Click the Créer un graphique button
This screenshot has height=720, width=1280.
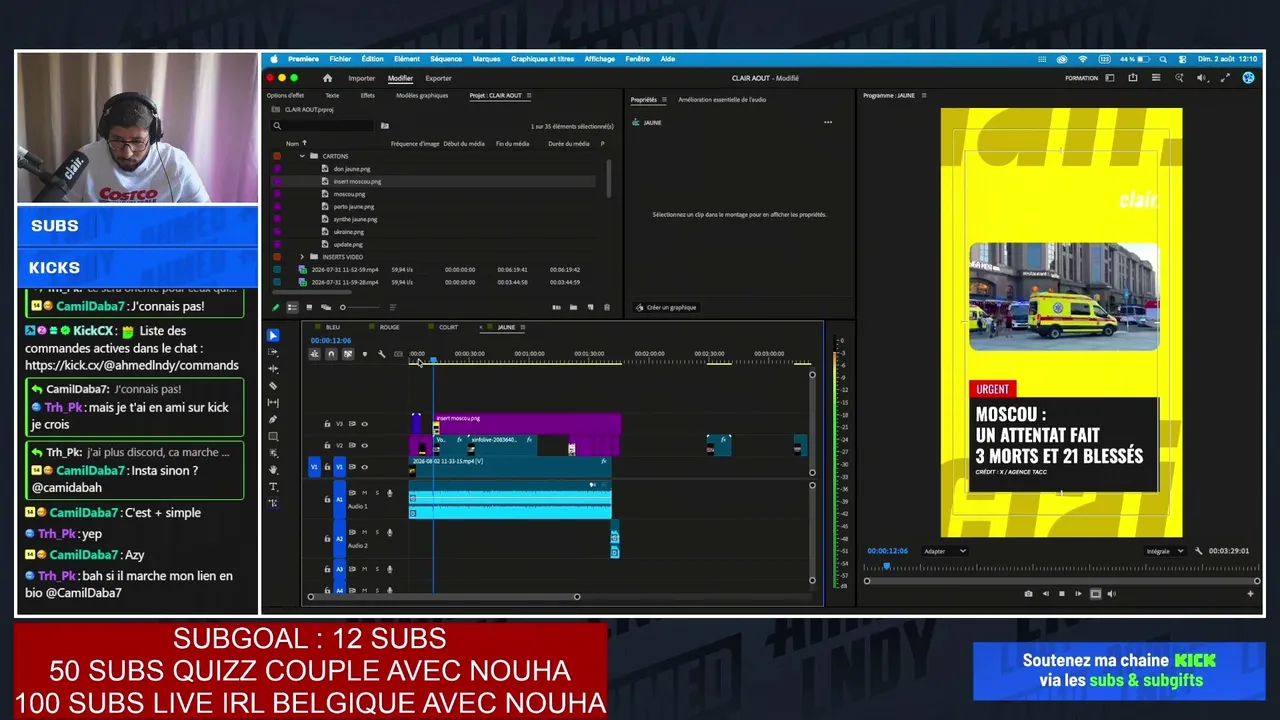pos(666,307)
